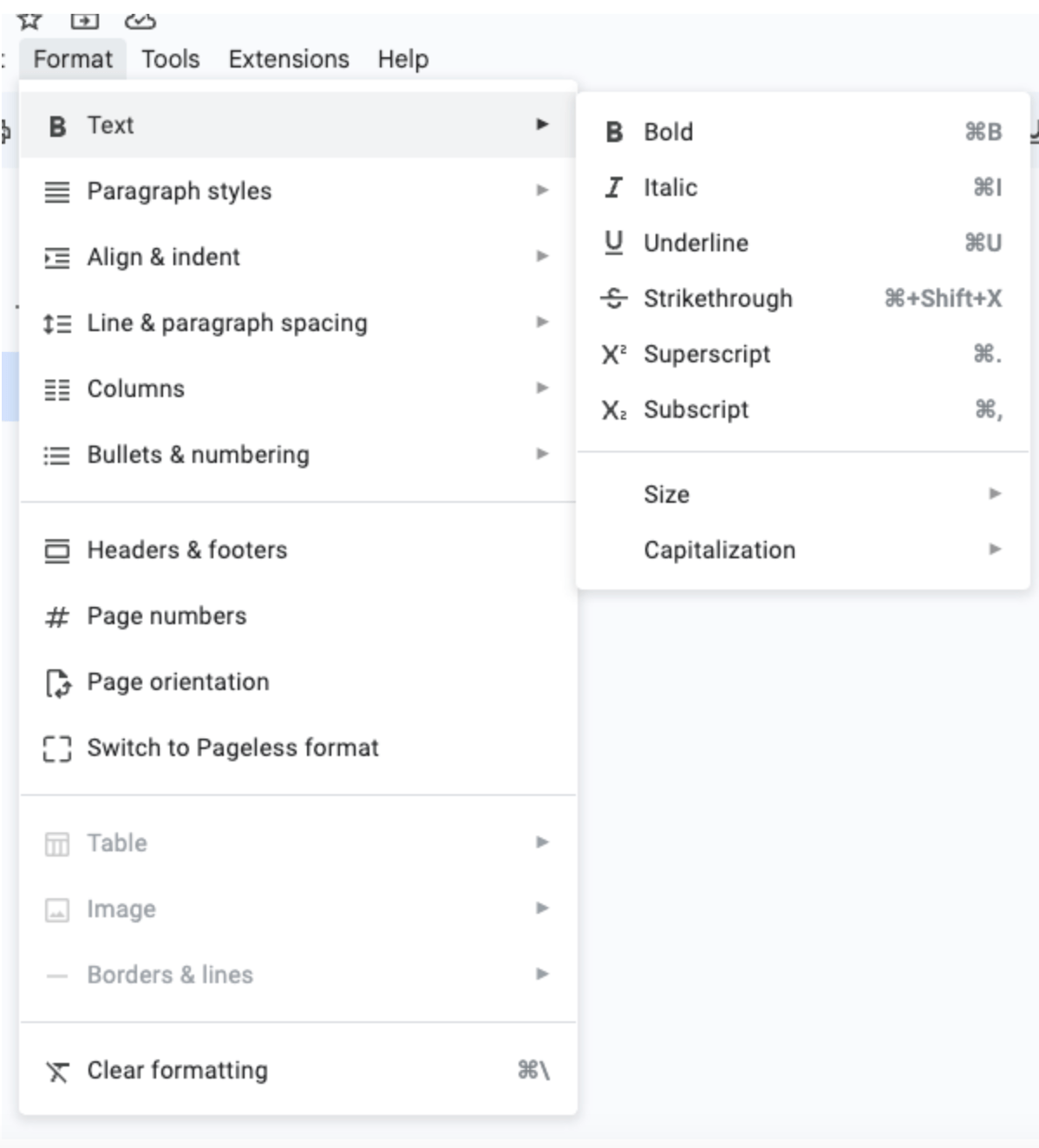Click the Paragraph styles lines icon
The image size is (1039, 1148).
[x=57, y=191]
